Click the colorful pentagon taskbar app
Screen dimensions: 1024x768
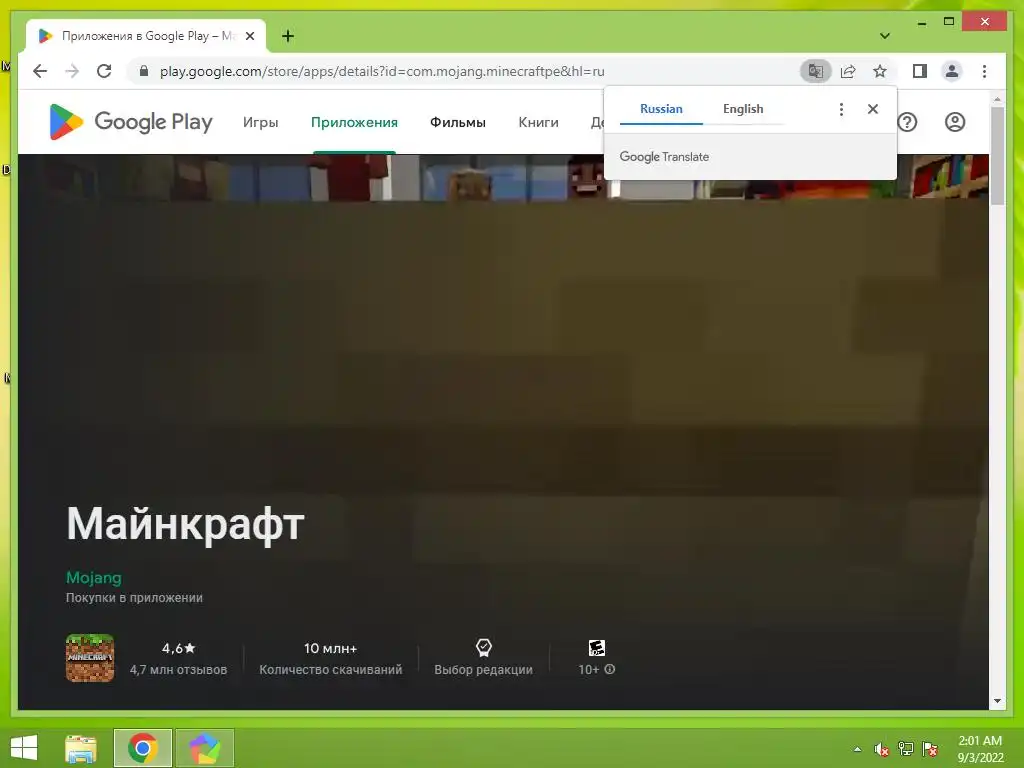(x=204, y=748)
